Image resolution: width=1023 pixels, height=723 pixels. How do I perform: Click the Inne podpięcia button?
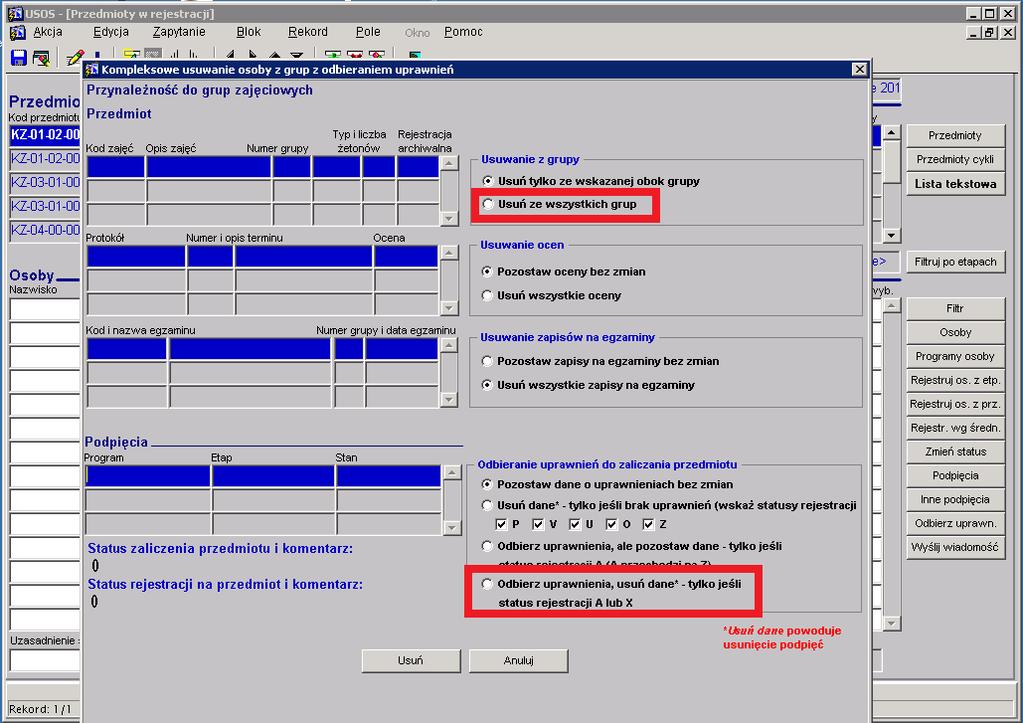pyautogui.click(x=955, y=499)
